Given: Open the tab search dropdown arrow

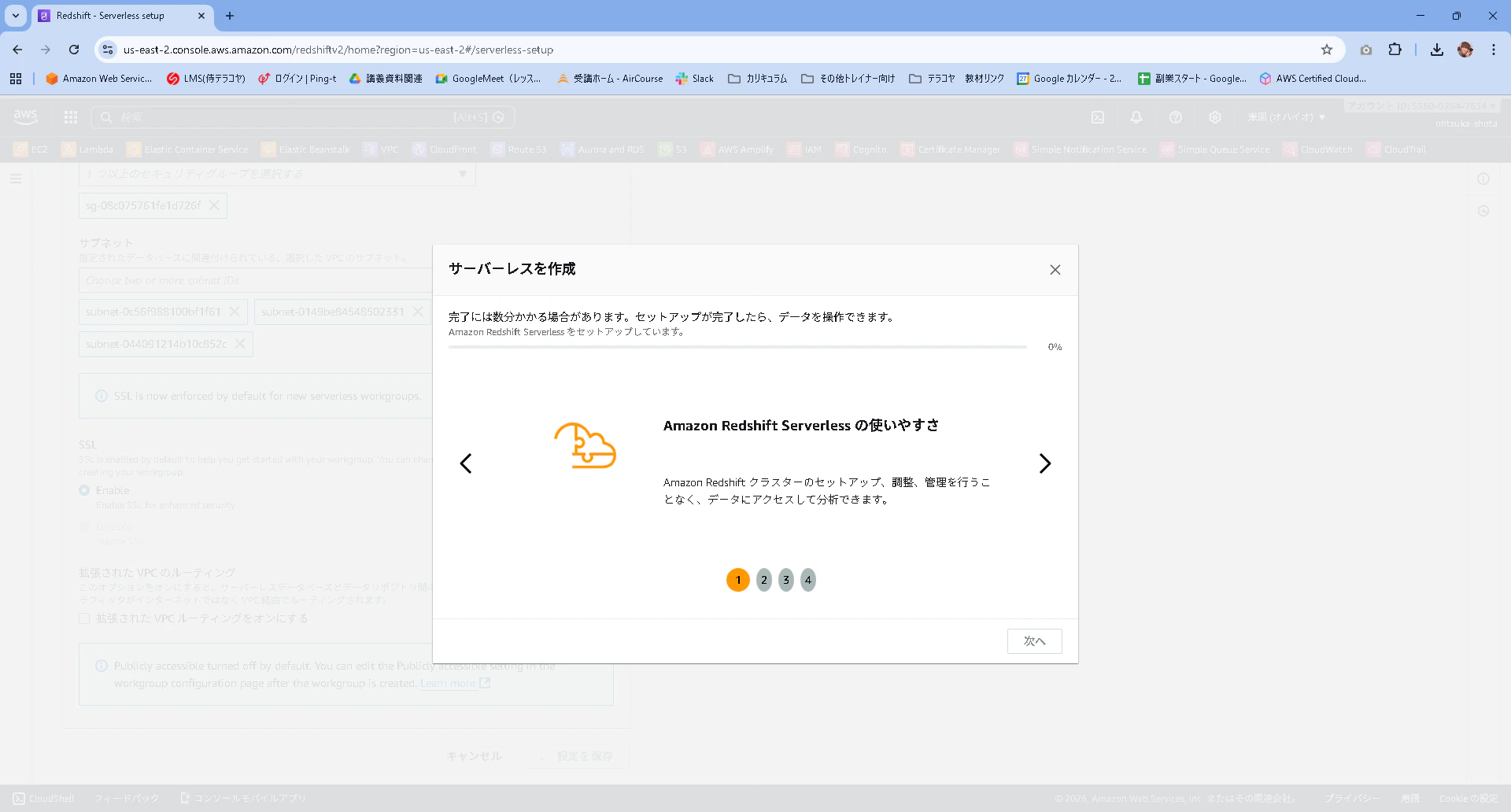Looking at the screenshot, I should (x=16, y=16).
